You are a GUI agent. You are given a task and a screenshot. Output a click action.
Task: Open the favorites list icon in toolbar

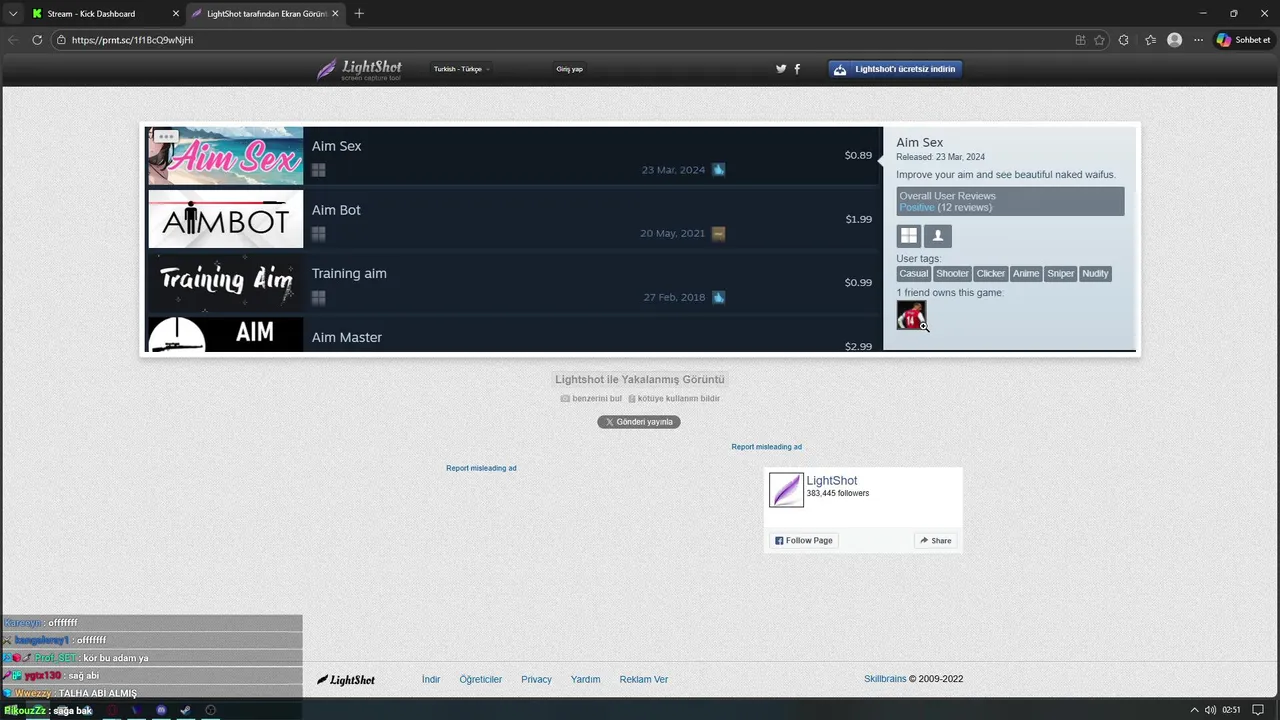(1150, 40)
